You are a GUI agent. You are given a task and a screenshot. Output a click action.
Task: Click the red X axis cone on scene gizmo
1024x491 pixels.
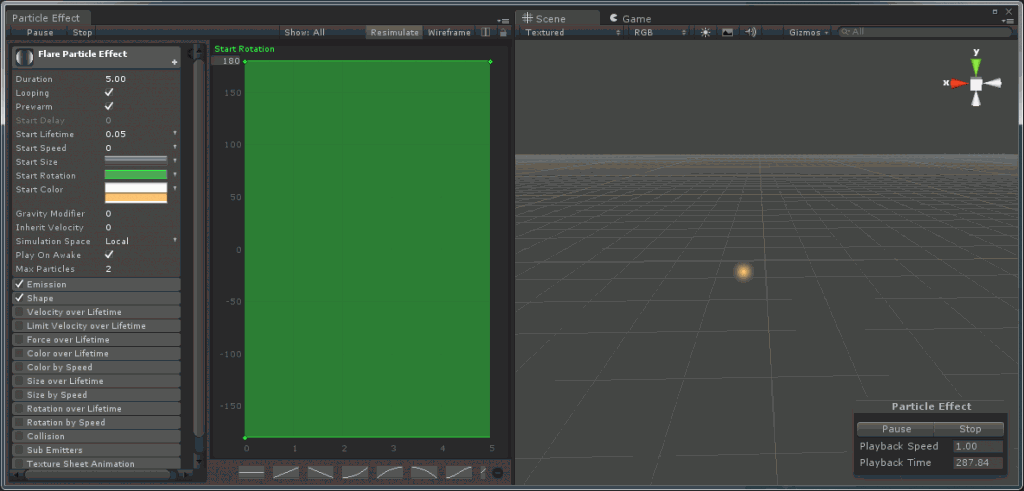tap(959, 84)
